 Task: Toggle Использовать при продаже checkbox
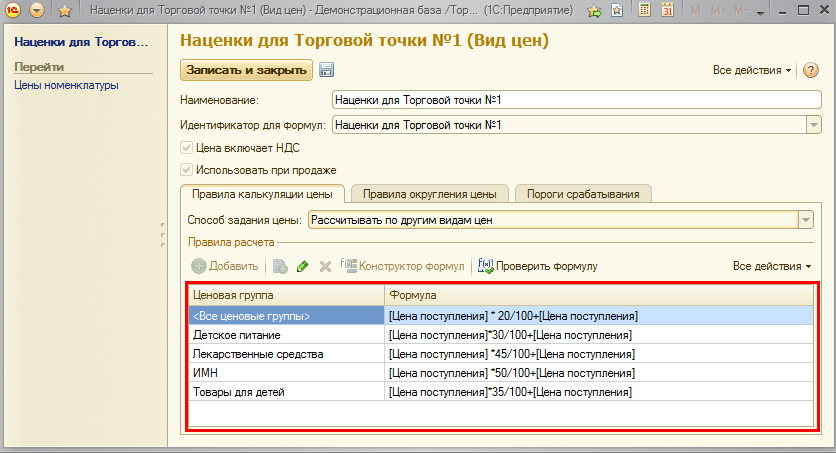186,170
